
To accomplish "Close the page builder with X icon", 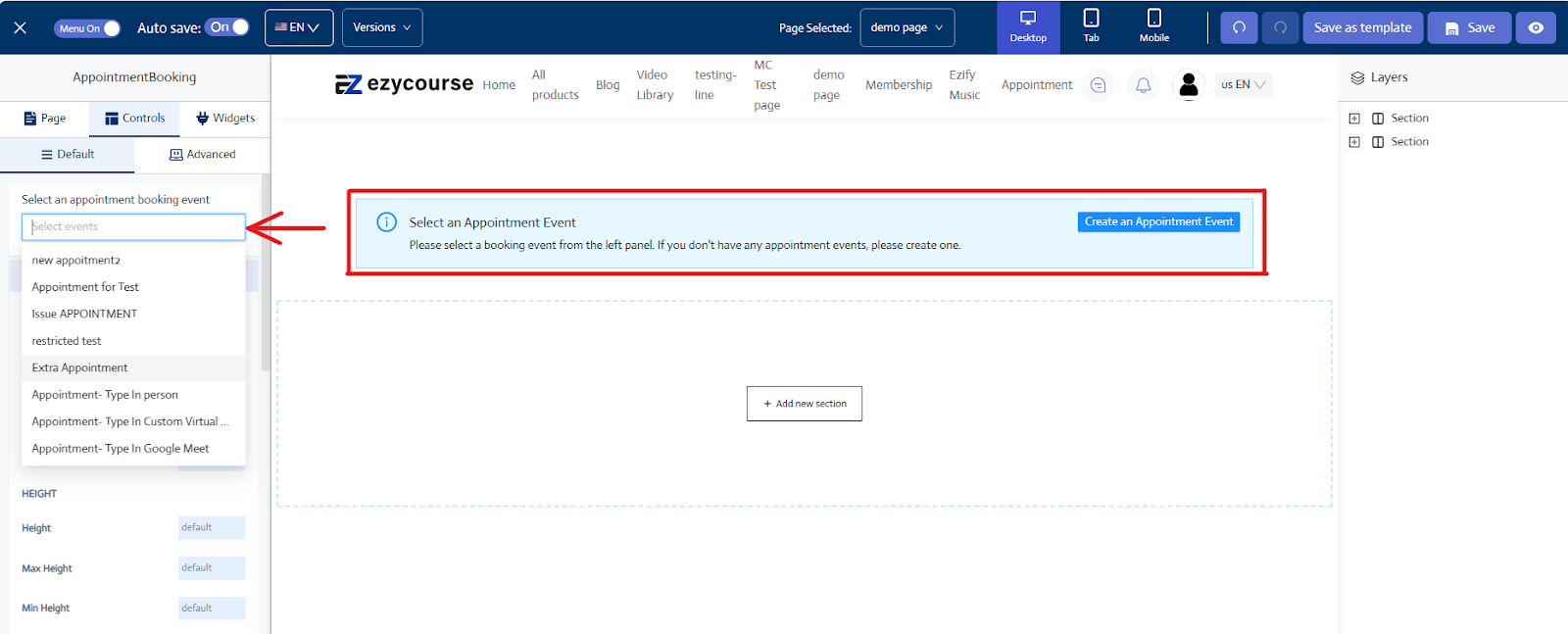I will pyautogui.click(x=20, y=27).
